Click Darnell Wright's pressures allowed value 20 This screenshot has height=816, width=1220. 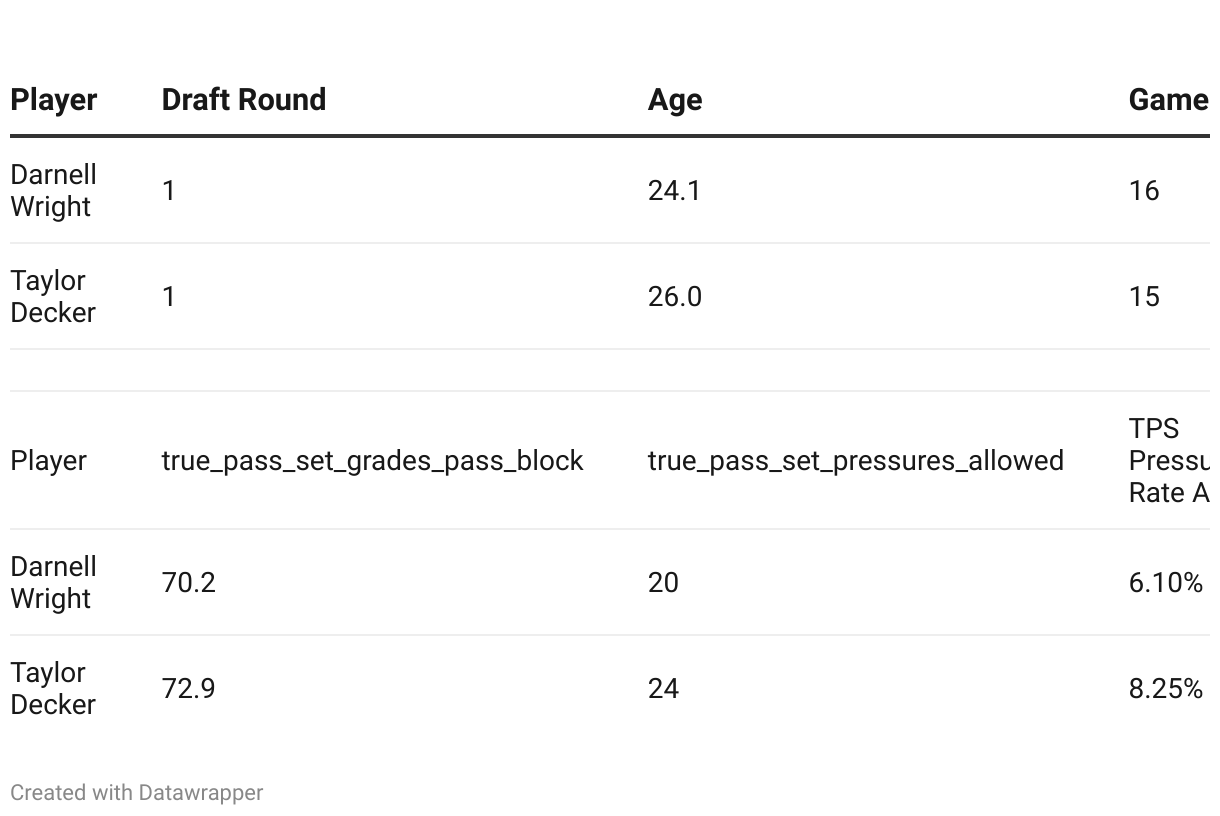pos(663,582)
